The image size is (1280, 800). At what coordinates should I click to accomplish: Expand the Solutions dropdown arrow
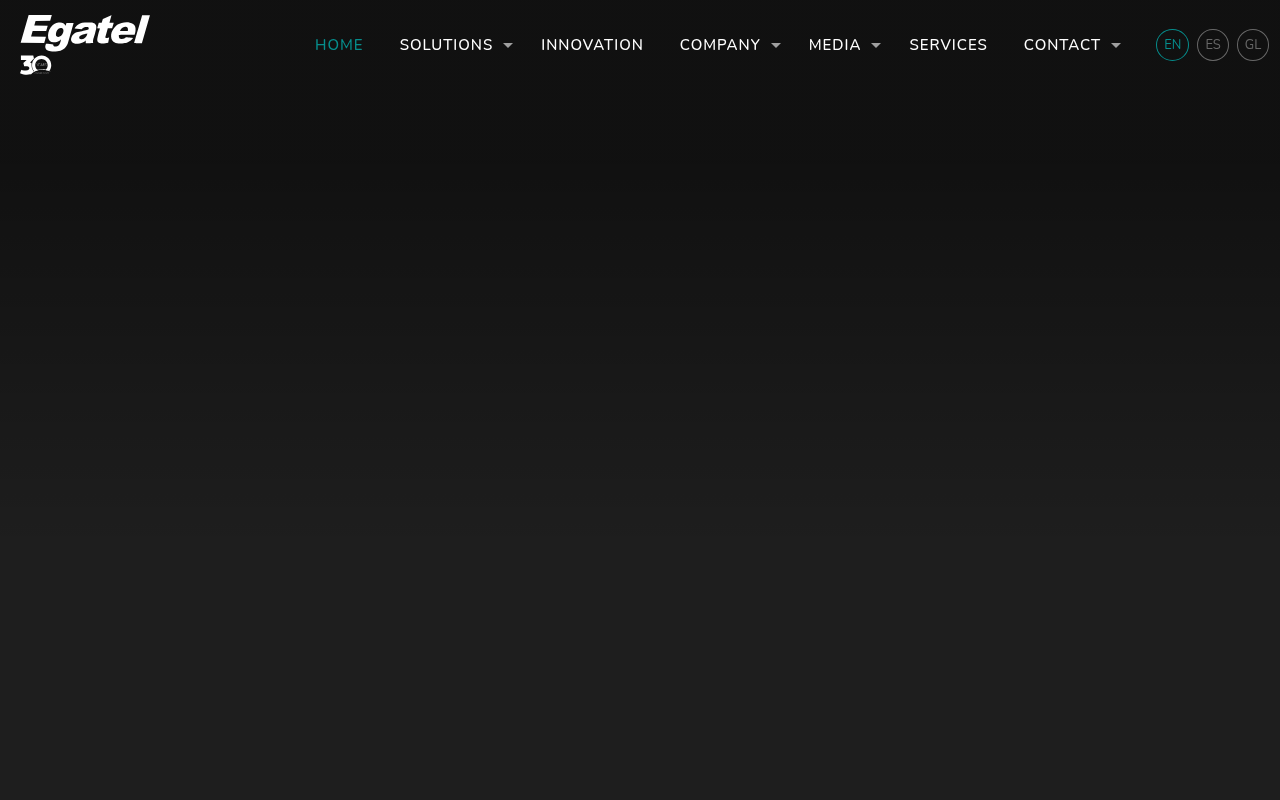pyautogui.click(x=508, y=45)
